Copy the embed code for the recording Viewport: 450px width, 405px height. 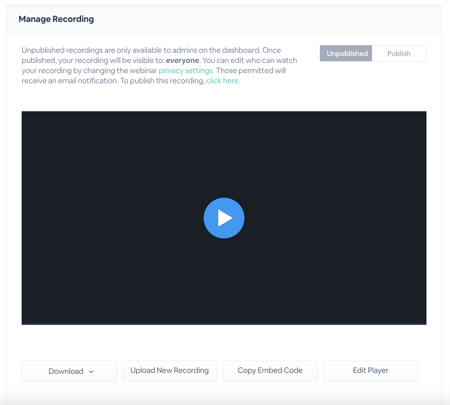(x=270, y=371)
